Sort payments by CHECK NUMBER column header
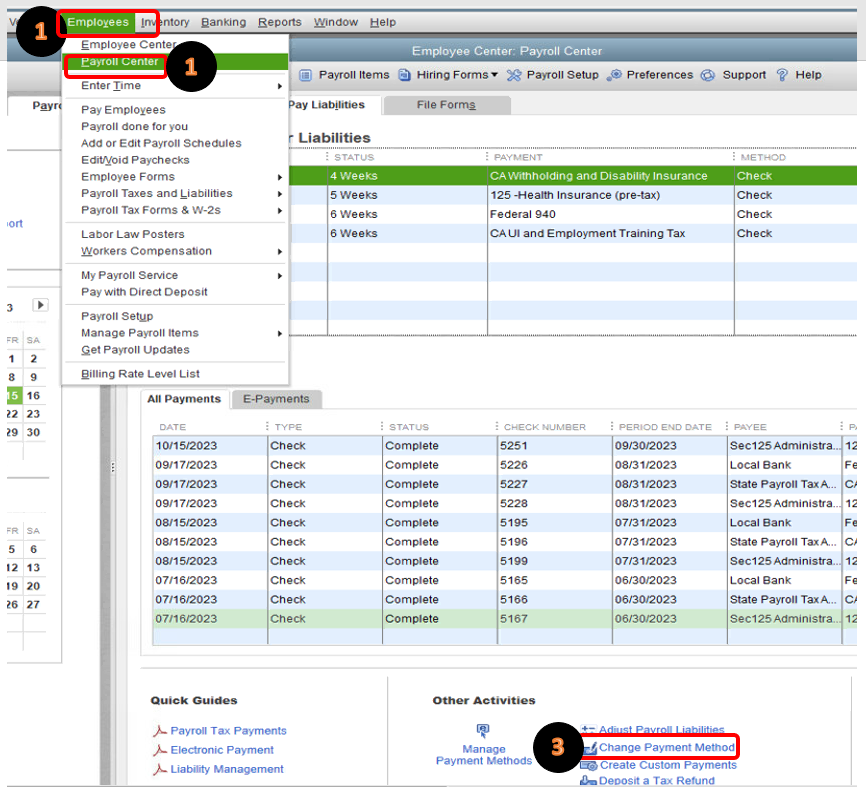This screenshot has width=866, height=800. [545, 427]
